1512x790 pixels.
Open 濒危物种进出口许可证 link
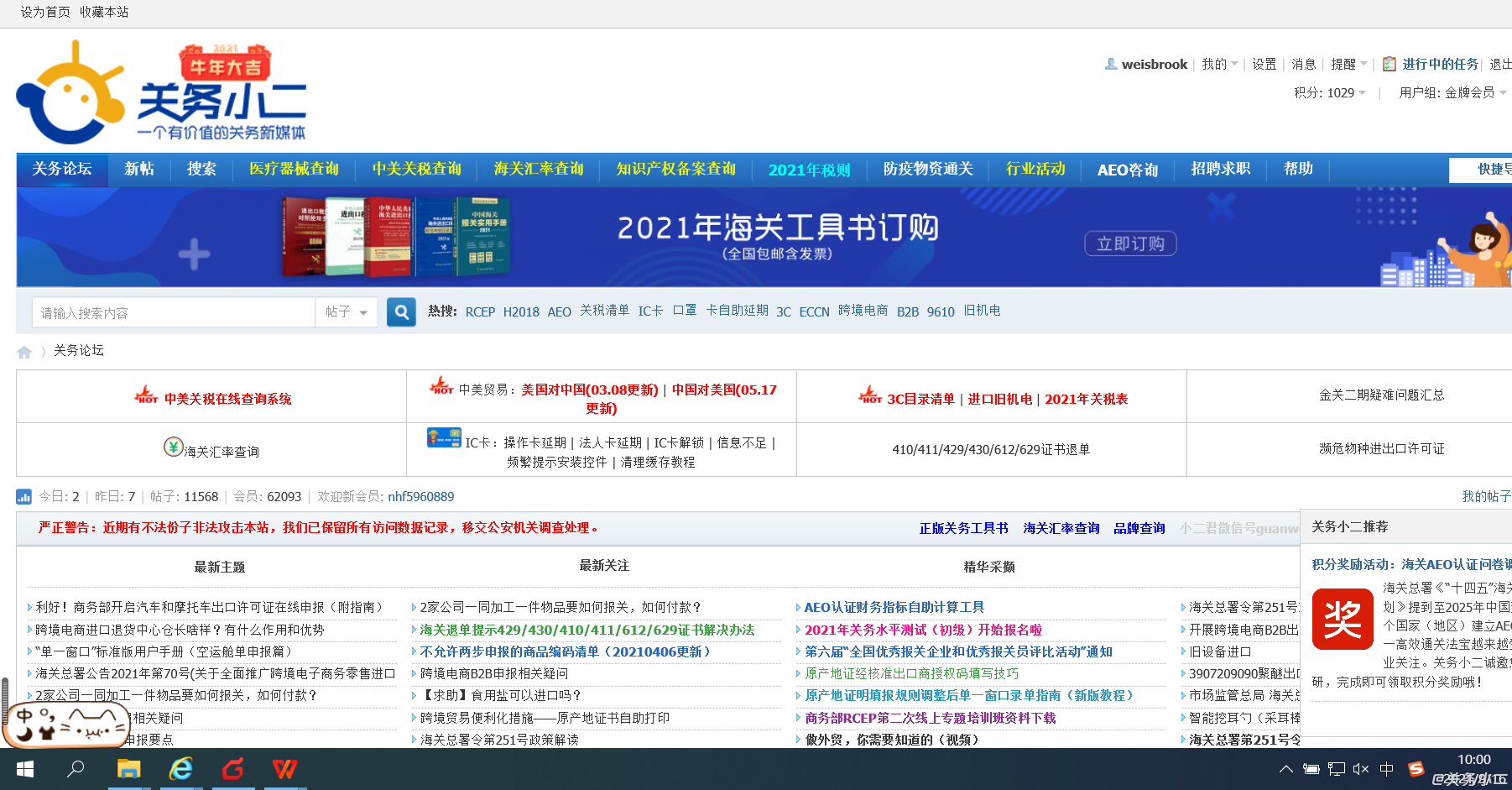(1381, 448)
